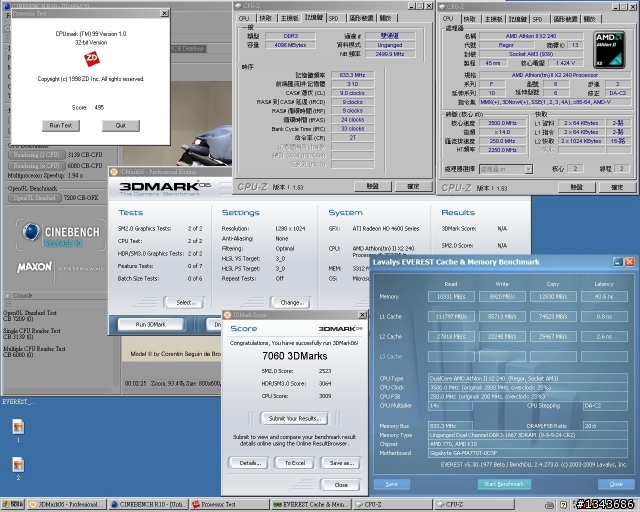This screenshot has width=640, height=512.
Task: Click the Memory Latency field 43.5 ns
Action: pos(604,297)
